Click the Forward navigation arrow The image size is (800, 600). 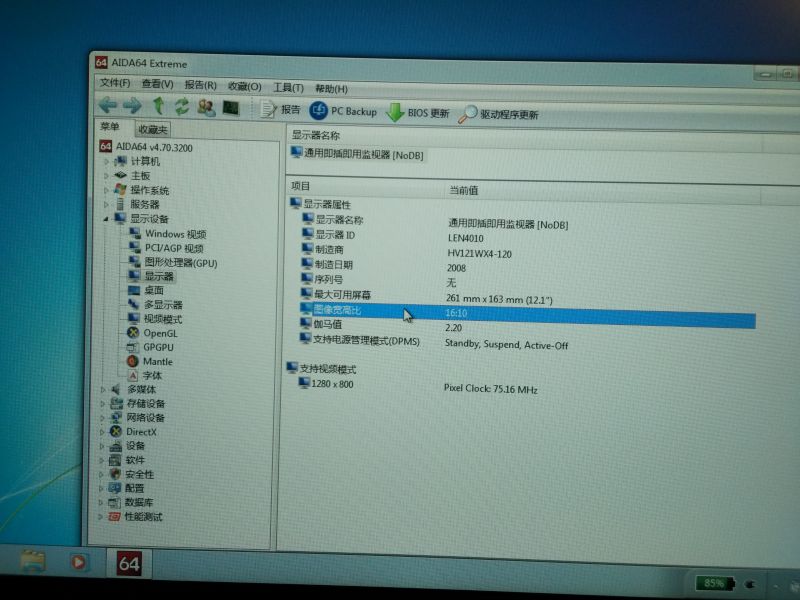132,106
